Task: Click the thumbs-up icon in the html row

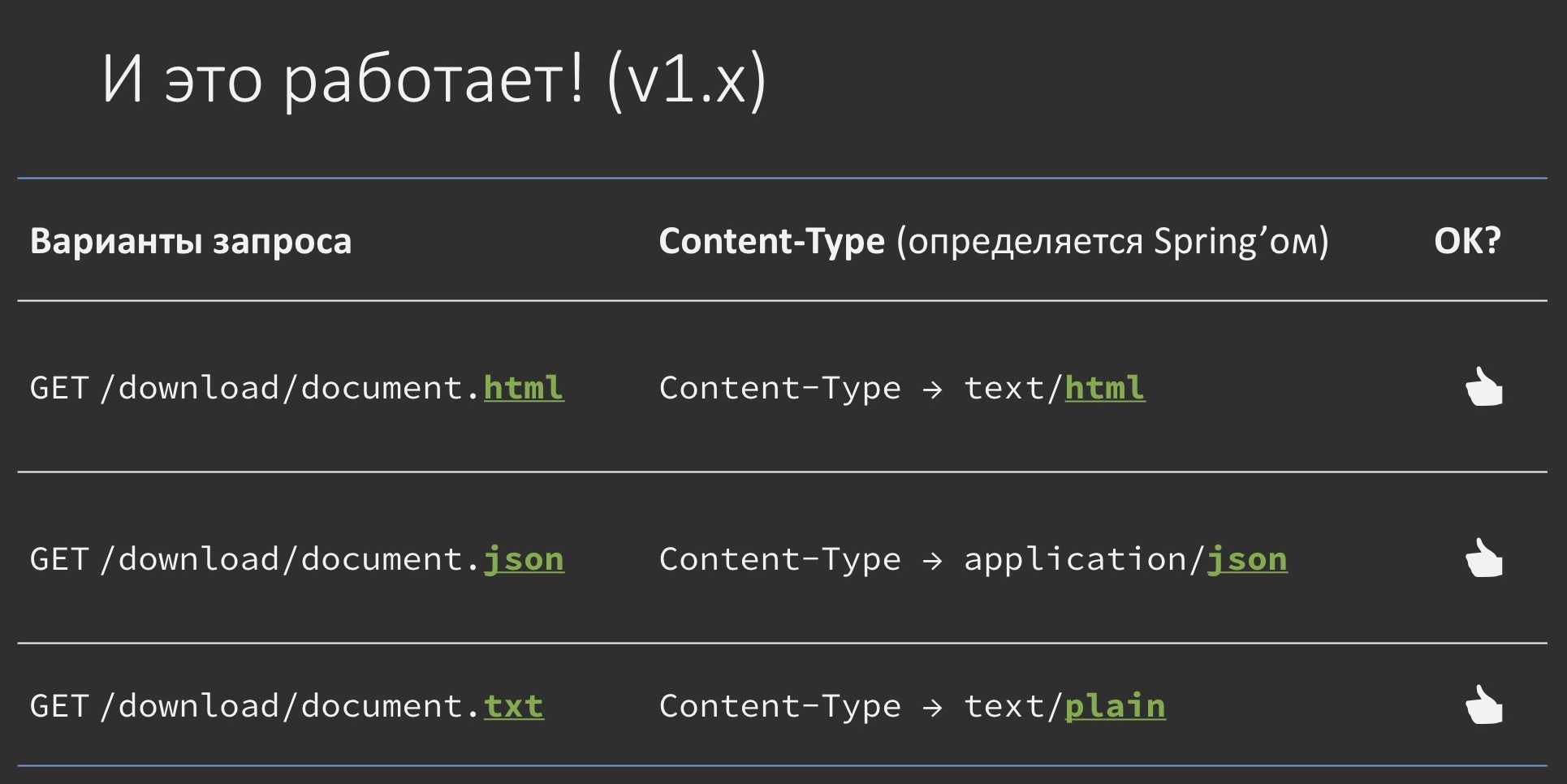Action: tap(1483, 387)
